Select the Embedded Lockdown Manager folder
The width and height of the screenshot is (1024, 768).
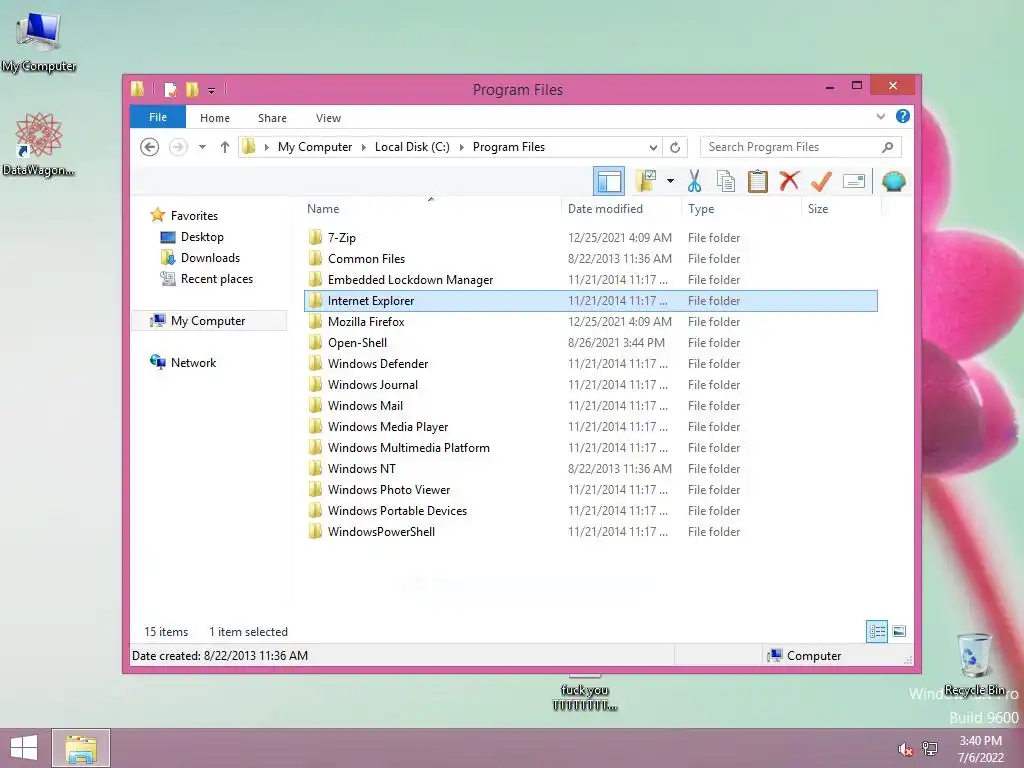[591, 280]
